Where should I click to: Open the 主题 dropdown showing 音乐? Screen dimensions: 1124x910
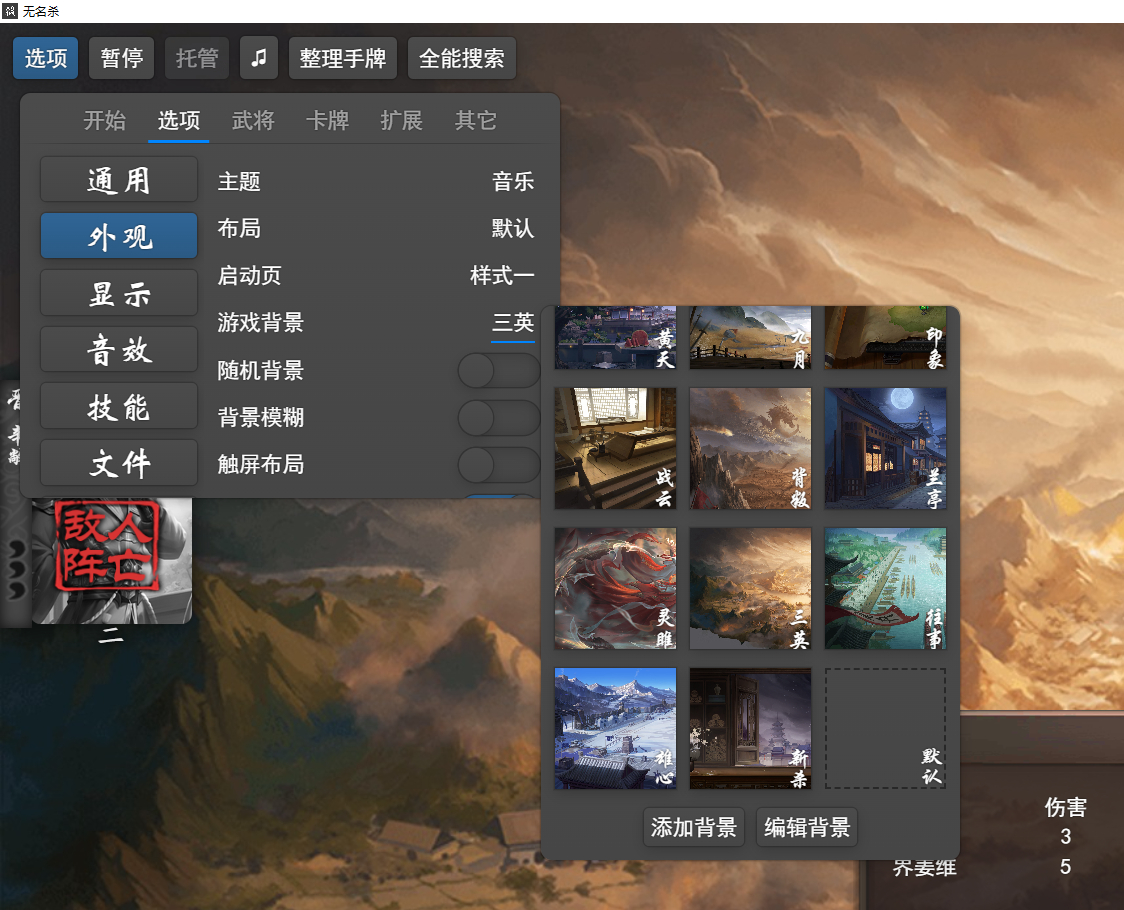click(513, 181)
